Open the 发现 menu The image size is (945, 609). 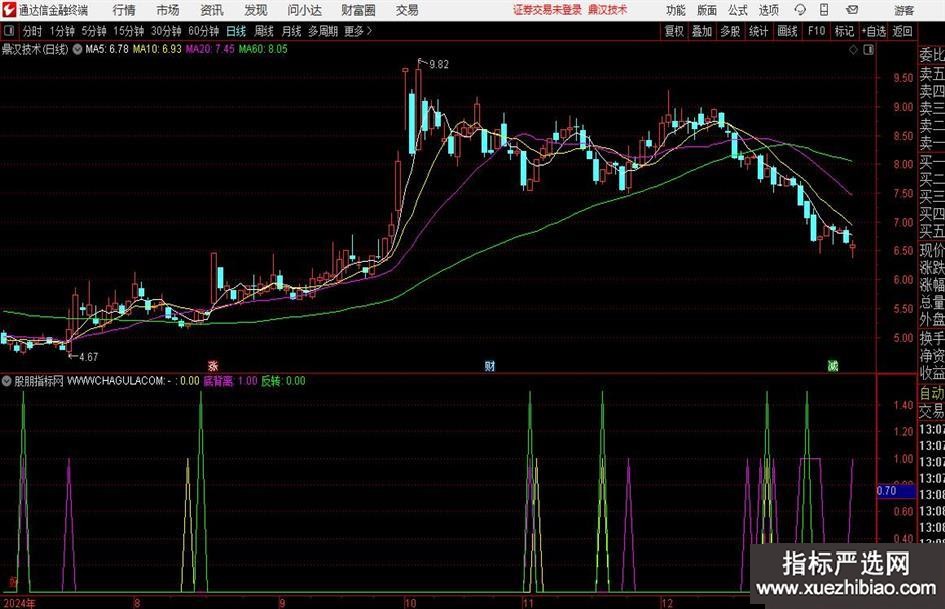tap(256, 10)
